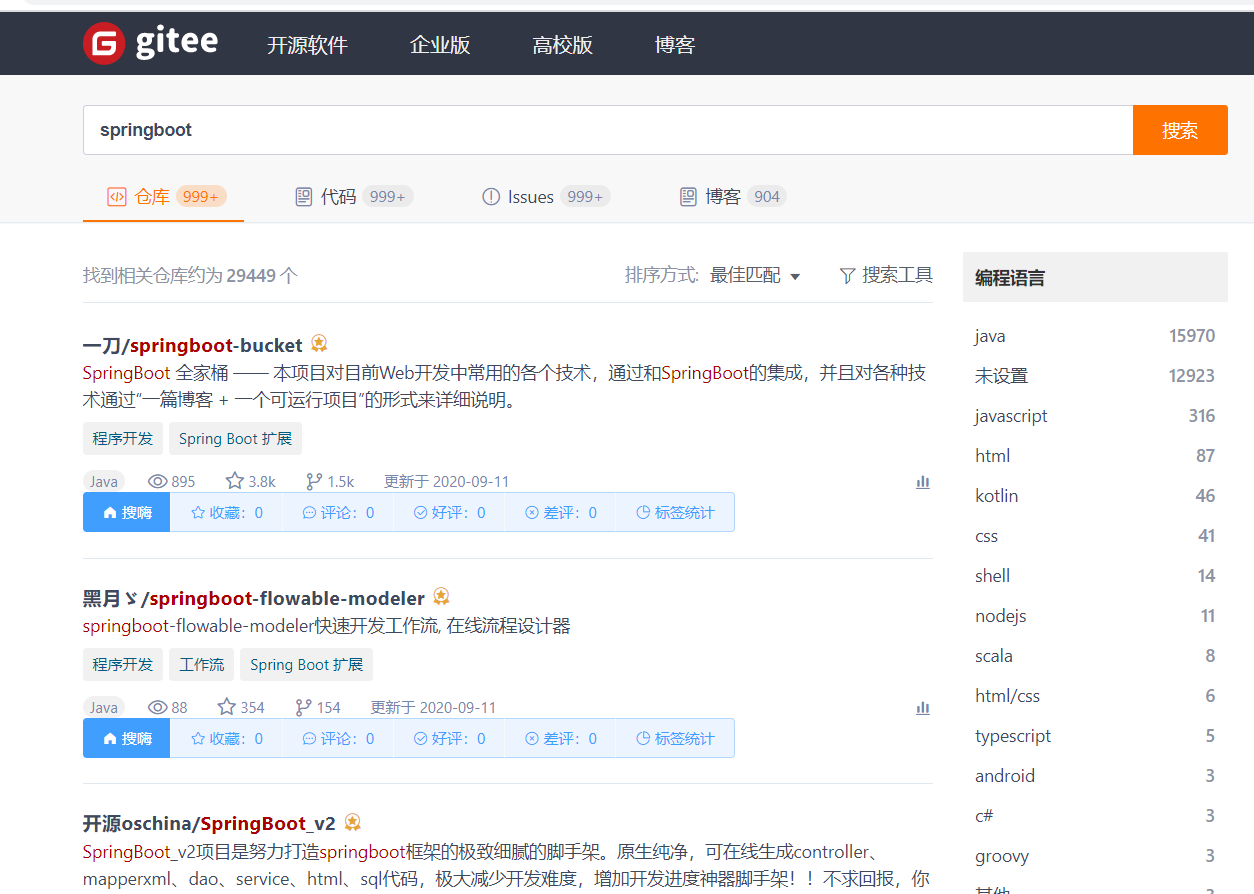Open the springboot-flowable-modeler repository
The image size is (1254, 894).
253,599
